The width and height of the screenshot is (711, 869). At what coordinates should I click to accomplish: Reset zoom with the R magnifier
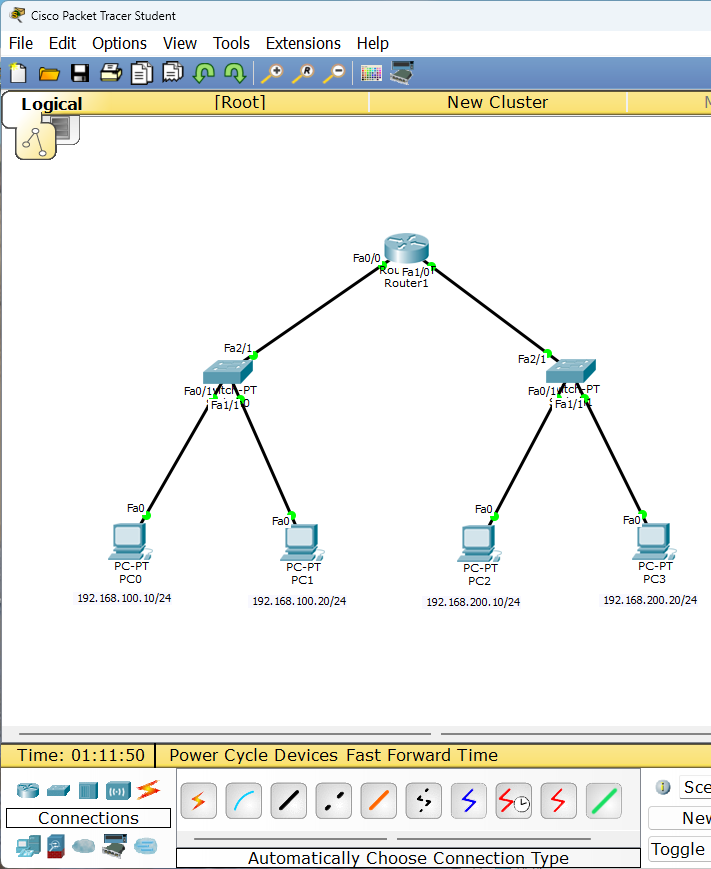pos(303,73)
